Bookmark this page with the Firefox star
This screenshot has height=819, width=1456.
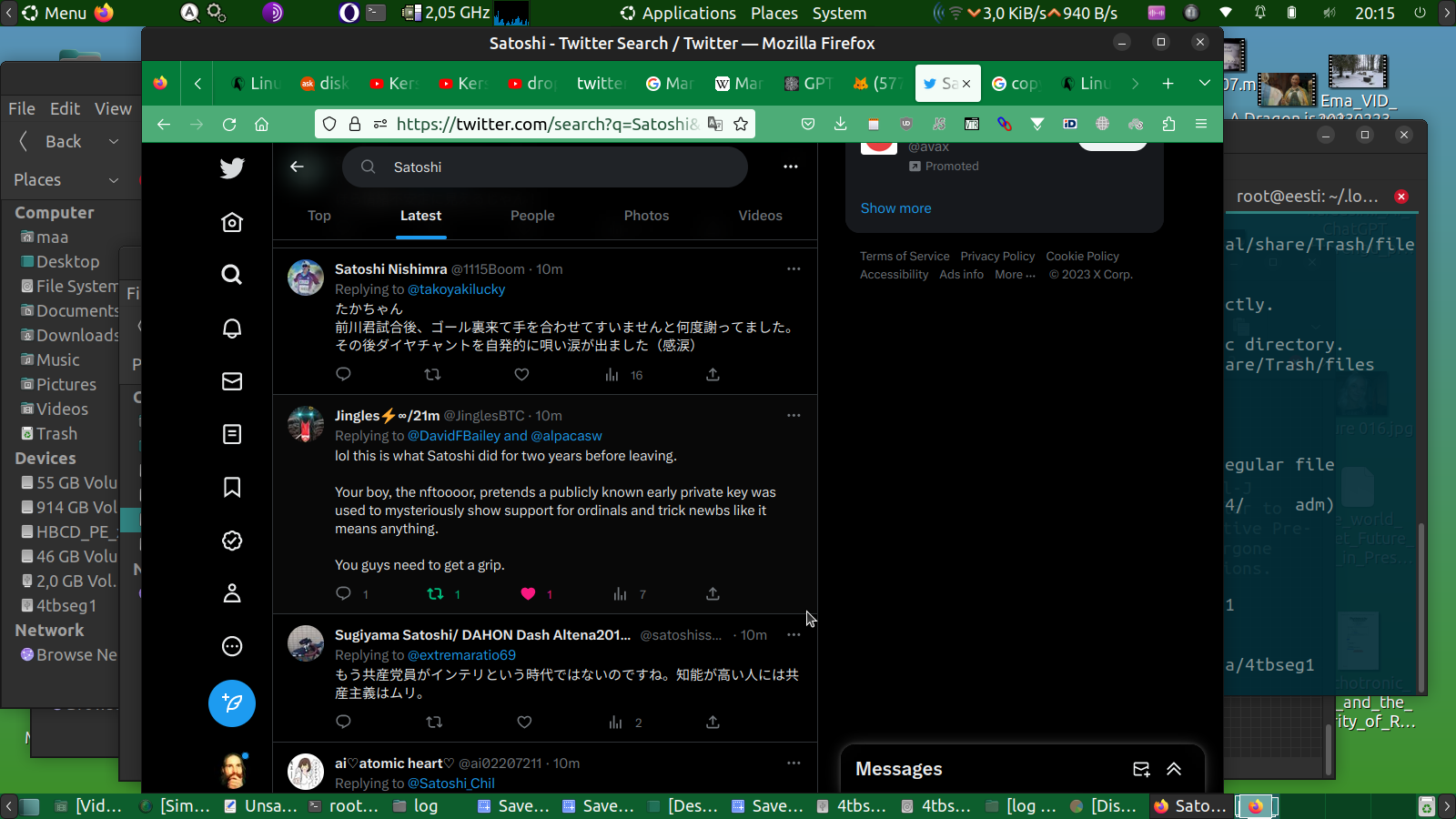click(741, 124)
